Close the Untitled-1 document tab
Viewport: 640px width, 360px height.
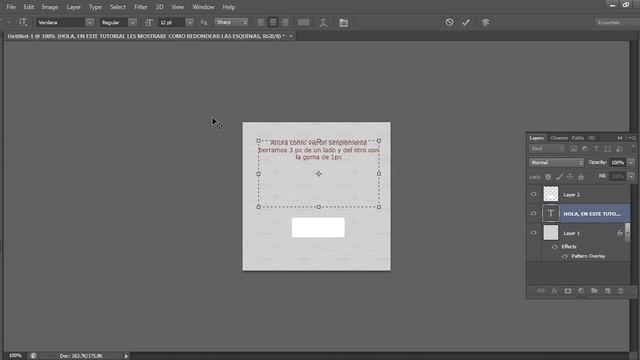click(x=291, y=36)
